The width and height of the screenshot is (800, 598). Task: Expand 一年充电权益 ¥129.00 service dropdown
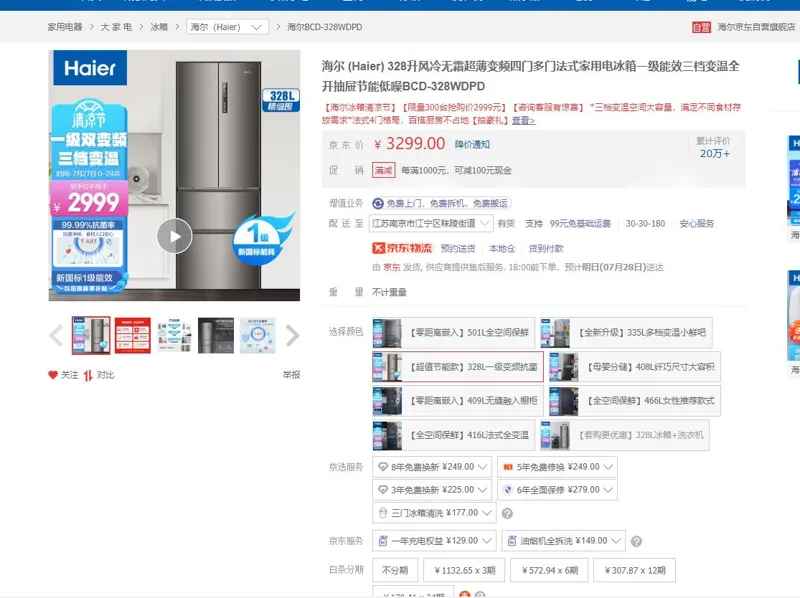(434, 541)
